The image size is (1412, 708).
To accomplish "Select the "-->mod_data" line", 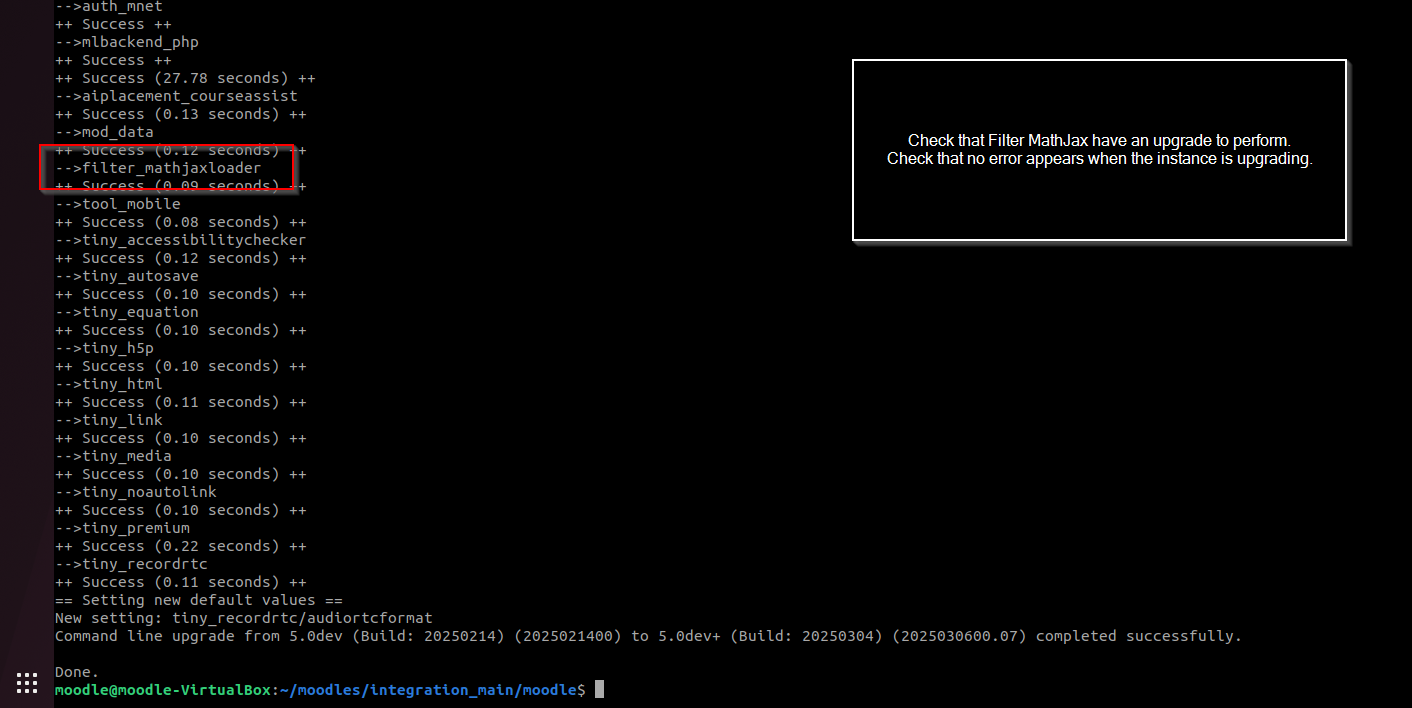I will [x=104, y=132].
